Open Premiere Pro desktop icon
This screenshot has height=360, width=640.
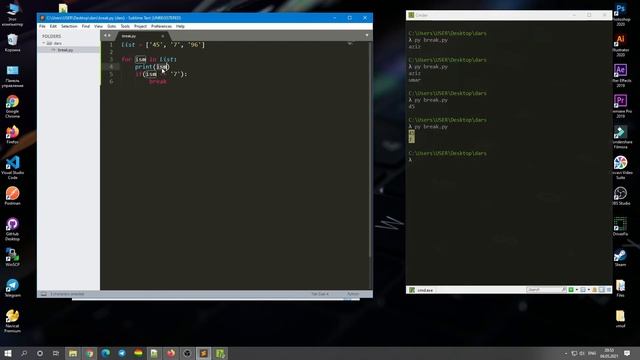pos(621,106)
